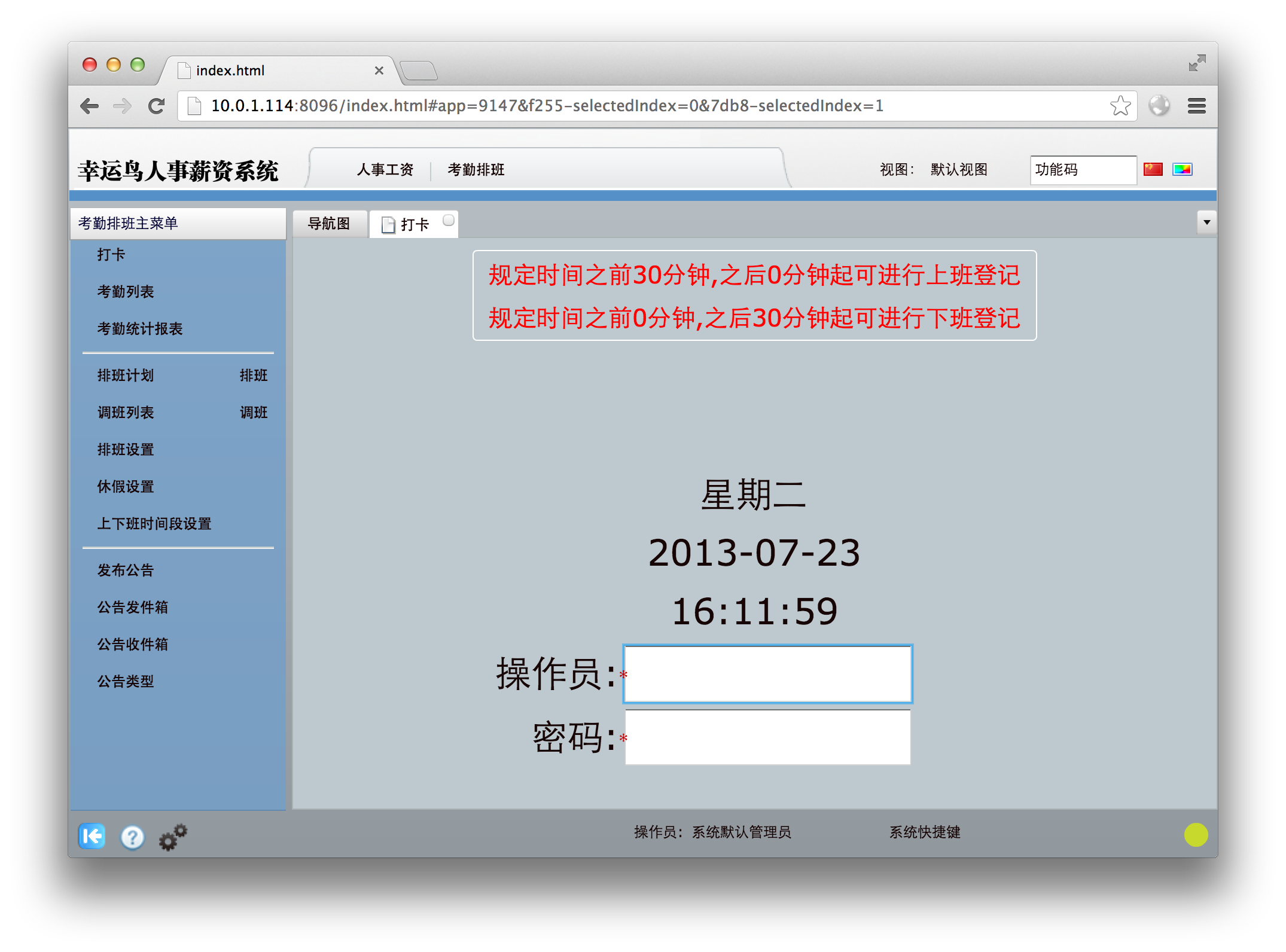This screenshot has height=952, width=1286.
Task: Click the 考勤排班主菜单 sidebar header
Action: [x=178, y=224]
